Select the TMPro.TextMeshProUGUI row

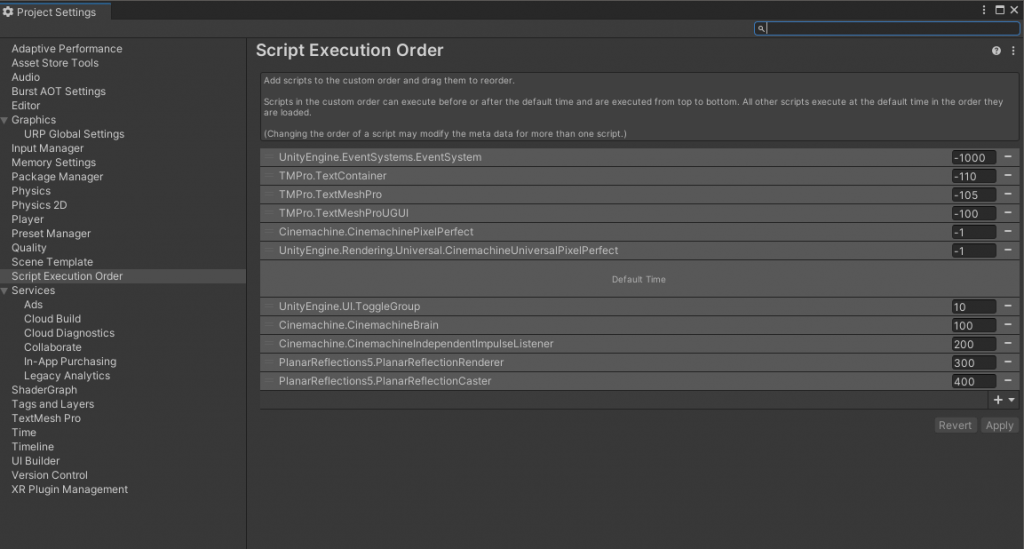click(640, 213)
